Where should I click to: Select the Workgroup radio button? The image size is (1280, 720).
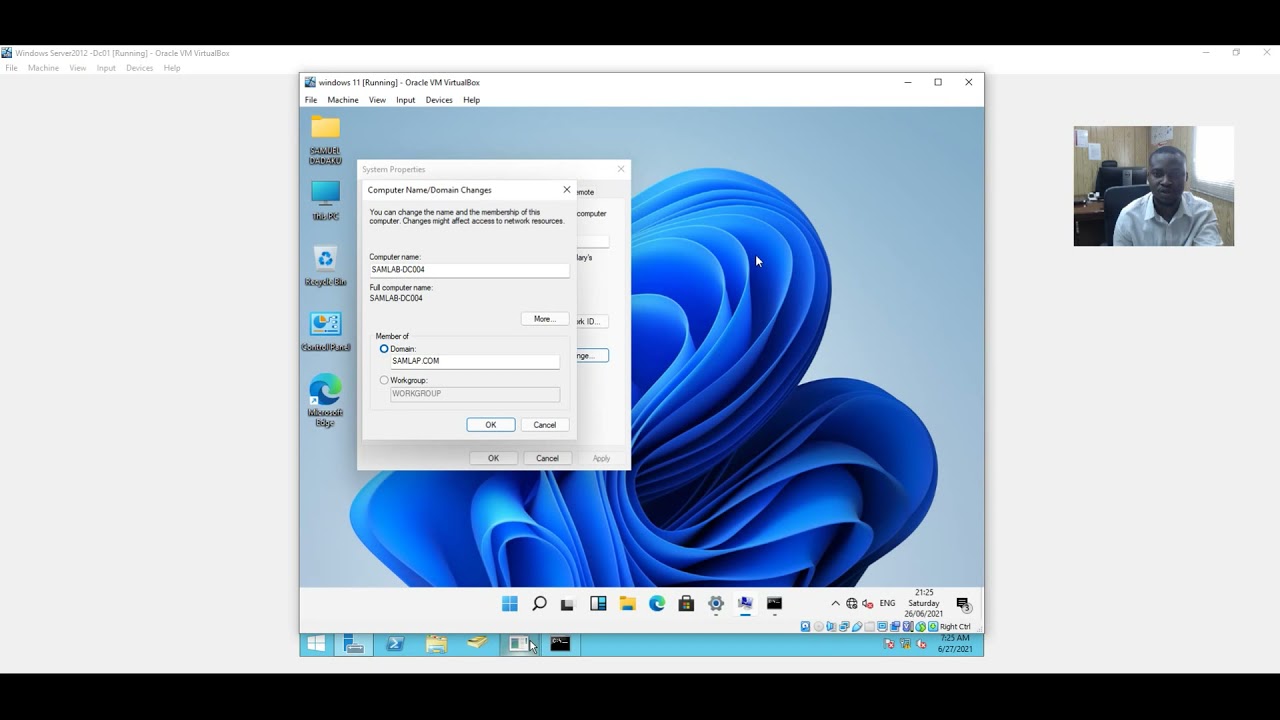[384, 380]
